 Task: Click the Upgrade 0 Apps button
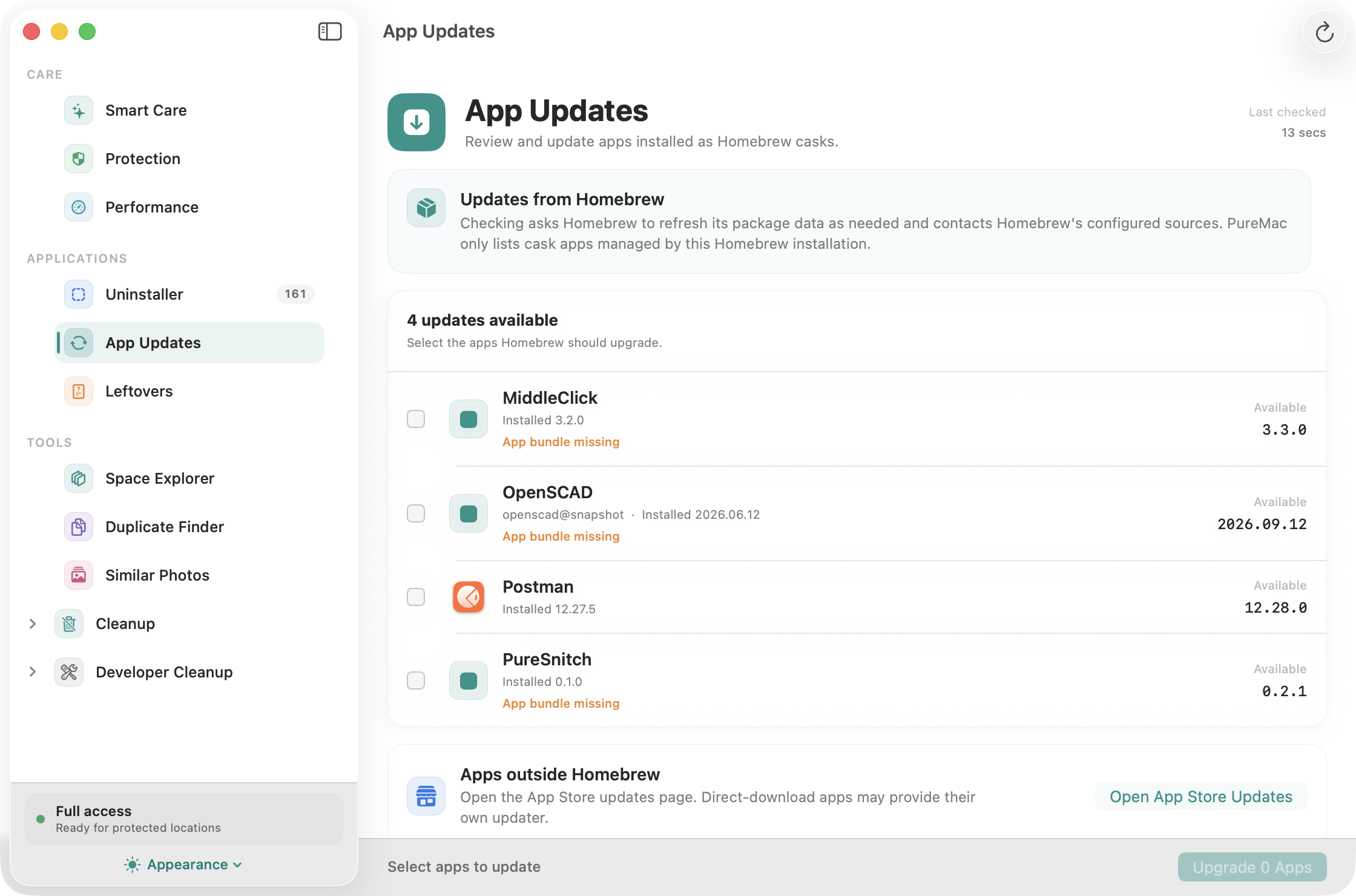click(1252, 868)
